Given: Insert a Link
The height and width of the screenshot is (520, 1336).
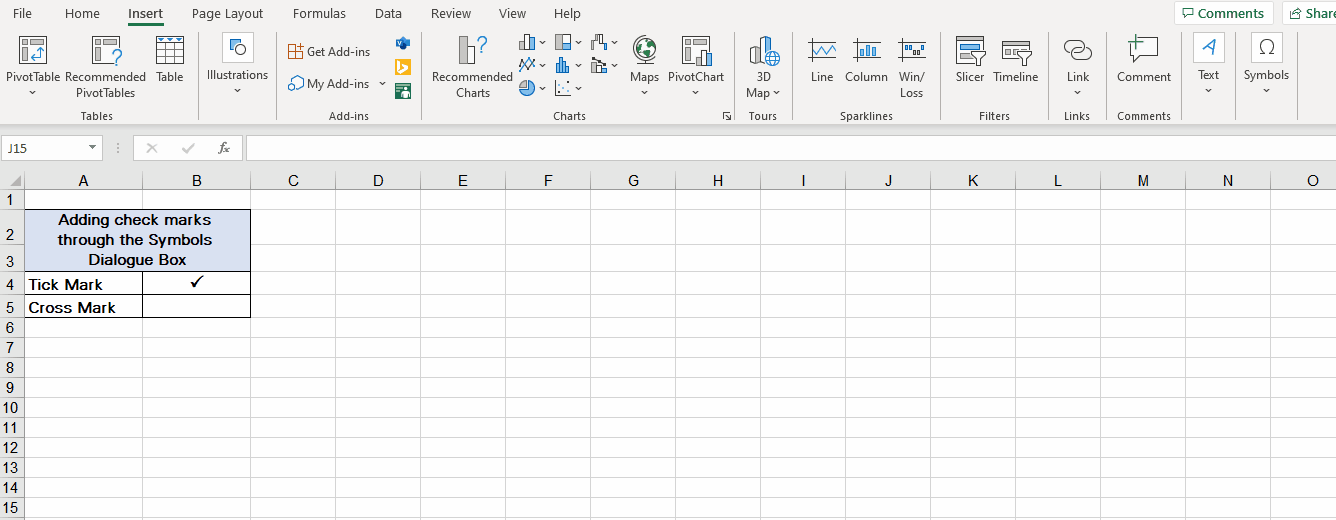Looking at the screenshot, I should (1078, 65).
